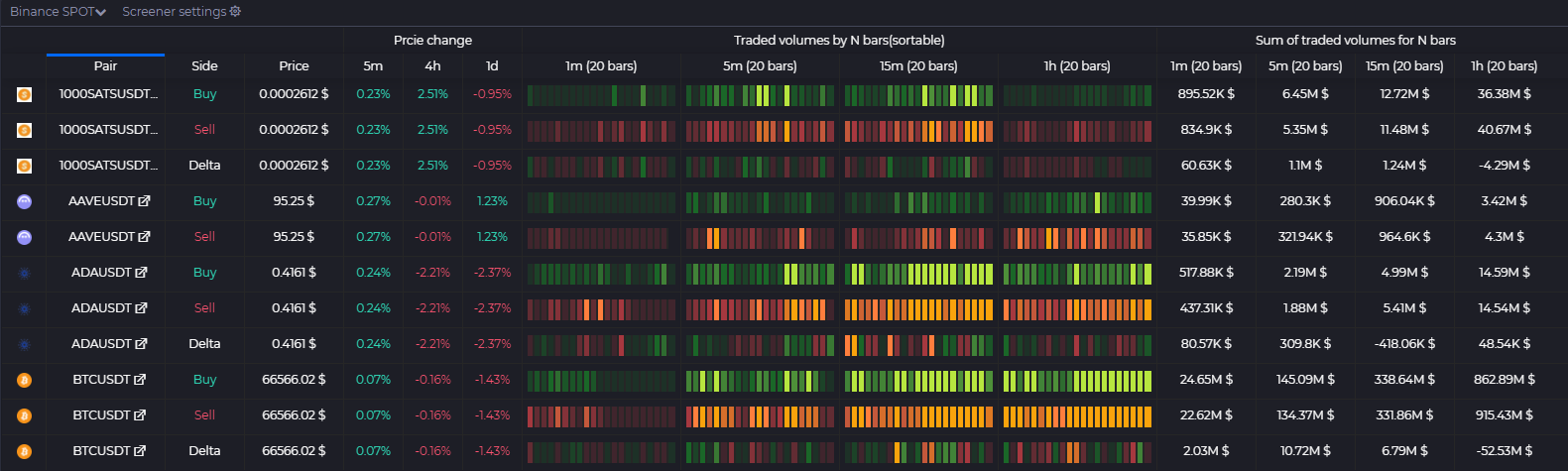Screen dimensions: 1568x471
Task: Click ADAUSDT Sell row 15m bars heatmap
Action: pos(918,308)
